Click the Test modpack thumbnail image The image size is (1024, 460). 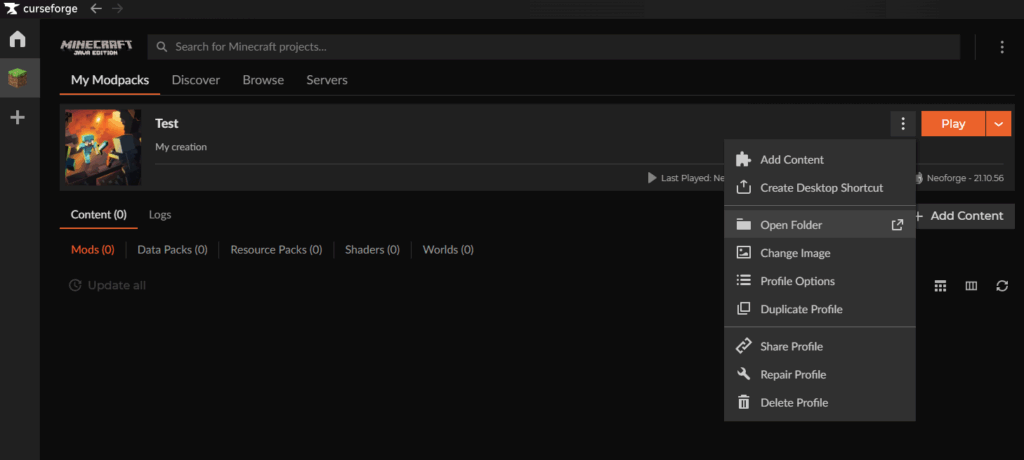click(103, 147)
